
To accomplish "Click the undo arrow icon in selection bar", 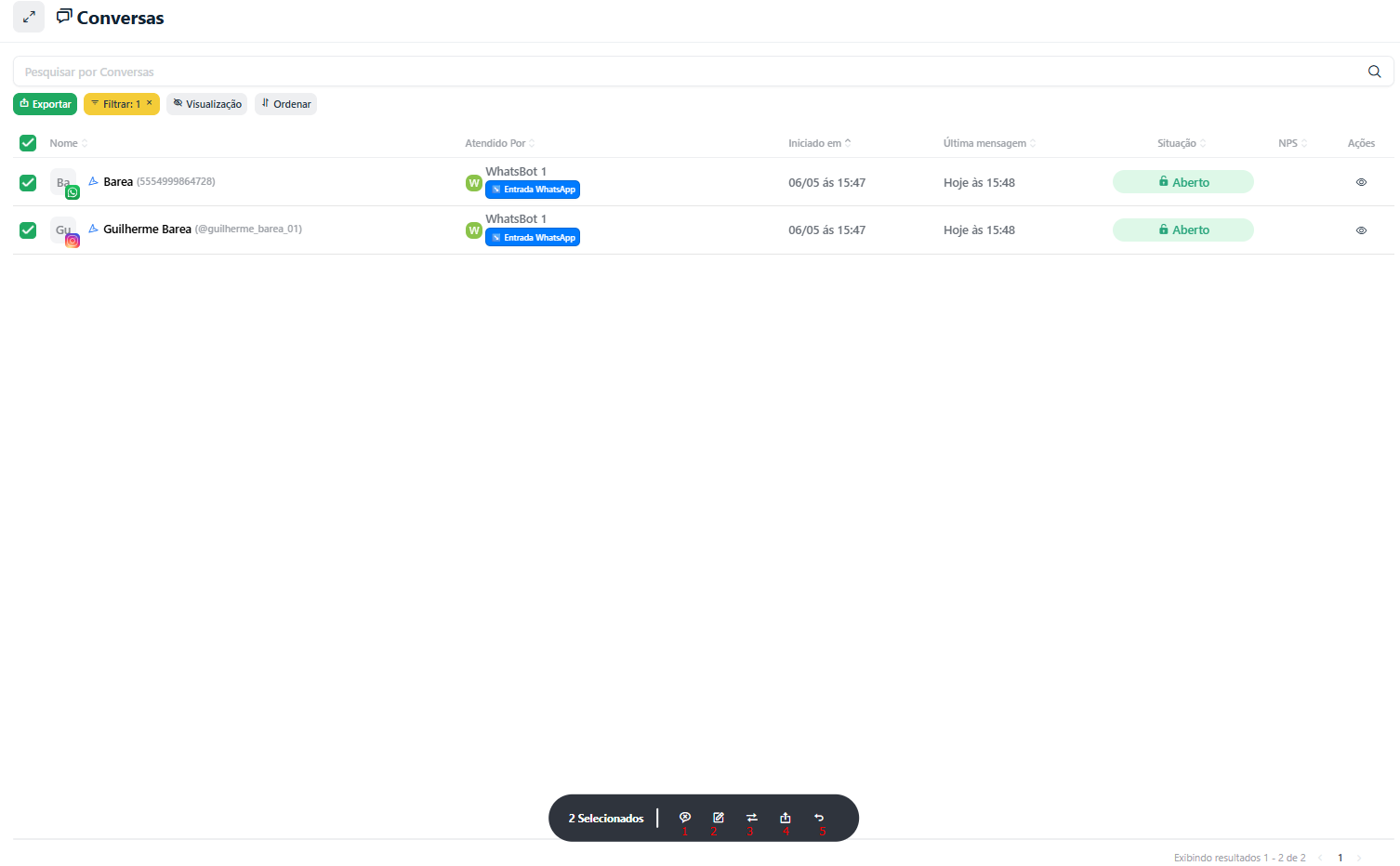I will (819, 818).
